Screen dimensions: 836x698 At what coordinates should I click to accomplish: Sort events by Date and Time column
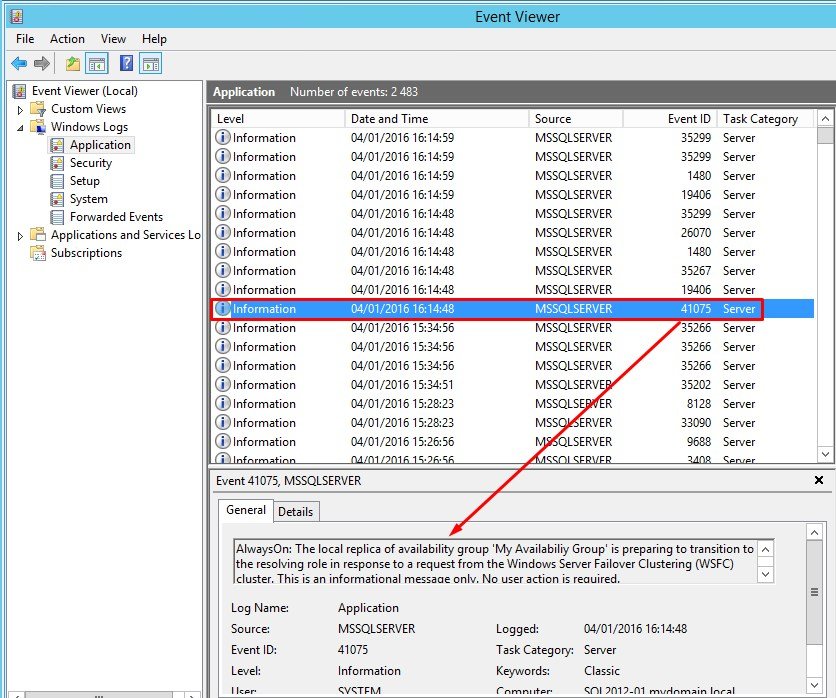point(389,119)
